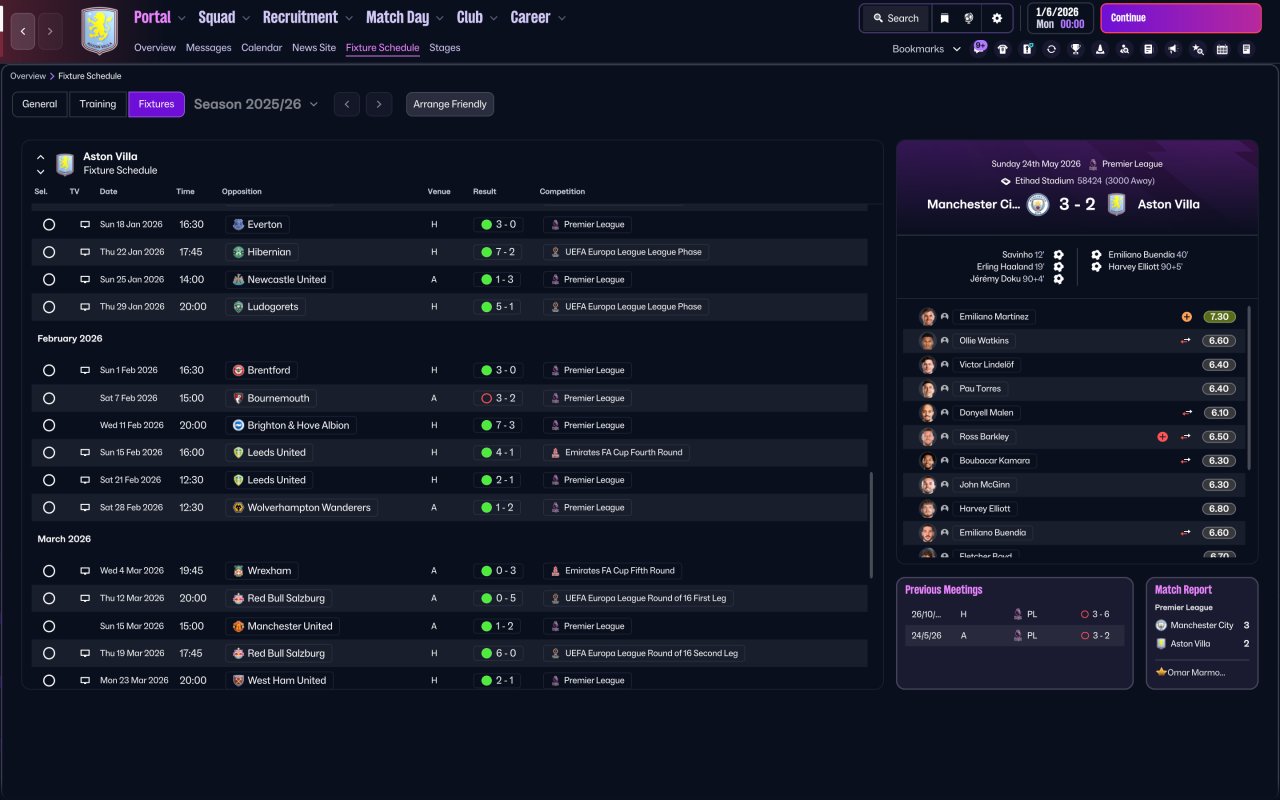1280x800 pixels.
Task: Click the Red Bull Salzburg badge on 12 Mar row
Action: click(238, 598)
